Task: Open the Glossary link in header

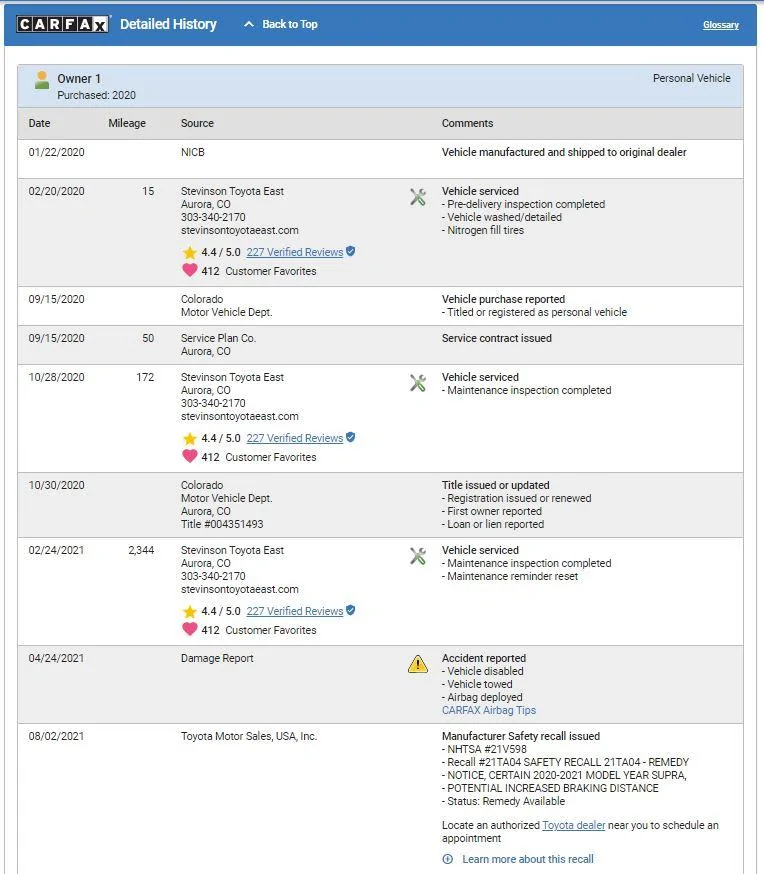Action: 721,25
